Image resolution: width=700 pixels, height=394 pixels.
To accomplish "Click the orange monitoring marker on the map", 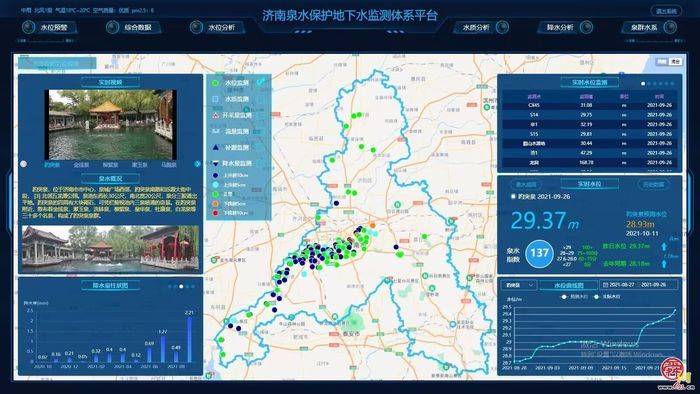I will click(x=373, y=226).
